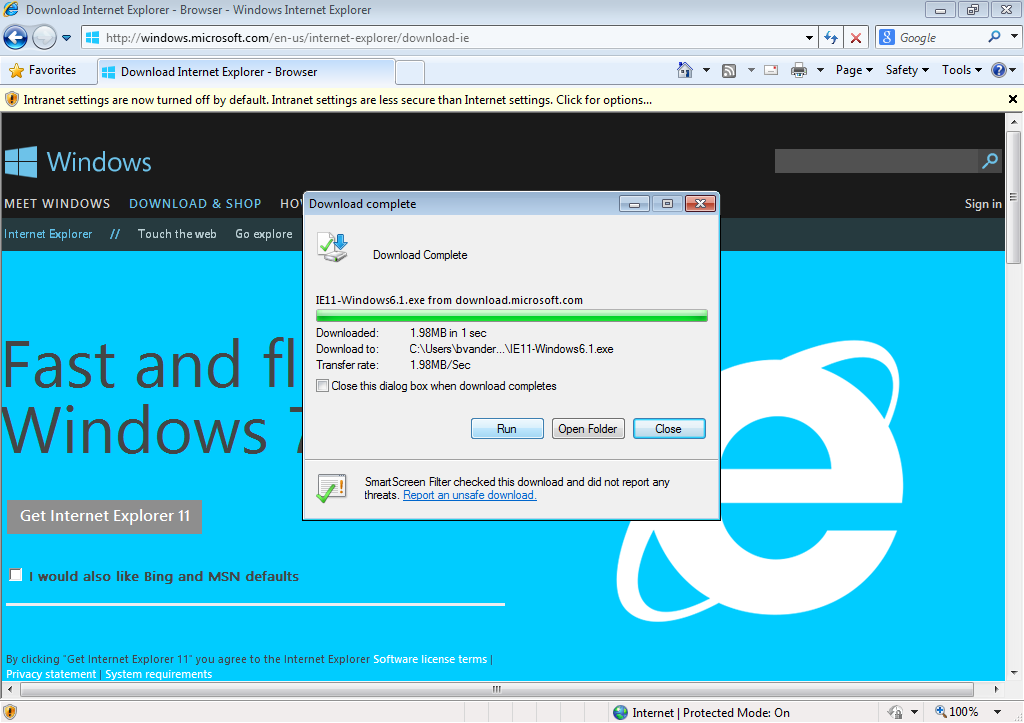Tick Close this dialog box when download completes
The height and width of the screenshot is (723, 1024).
coord(323,386)
